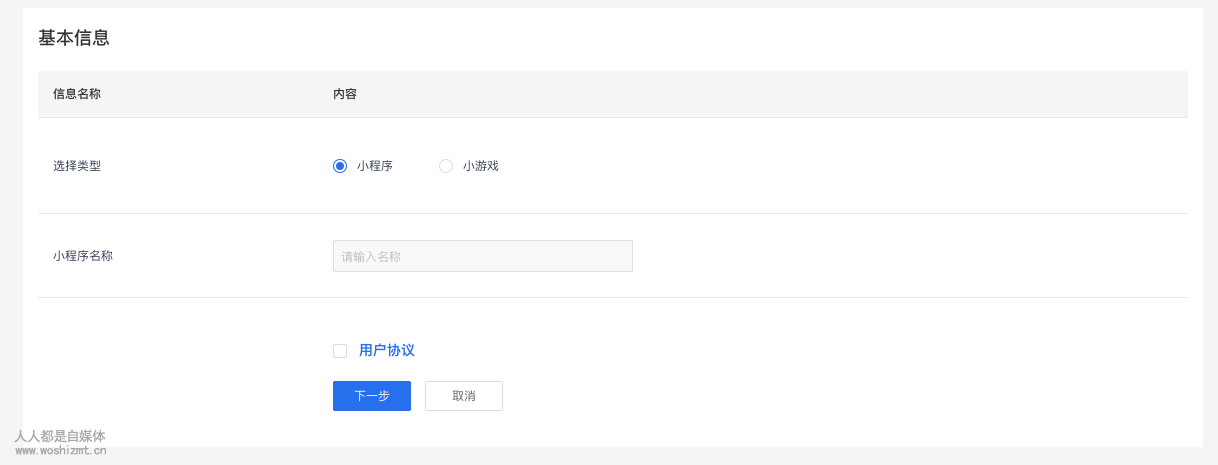Click the 取消 button
The width and height of the screenshot is (1218, 465).
click(464, 396)
